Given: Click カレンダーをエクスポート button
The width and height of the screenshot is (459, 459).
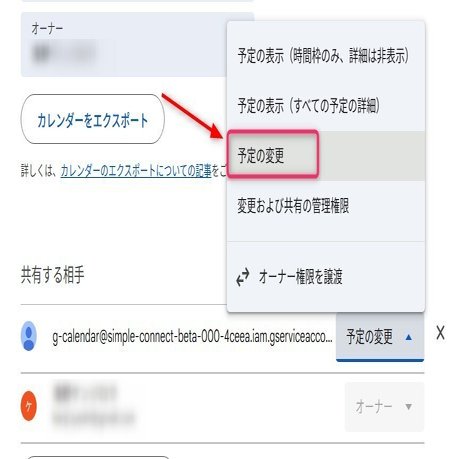Looking at the screenshot, I should coord(93,119).
